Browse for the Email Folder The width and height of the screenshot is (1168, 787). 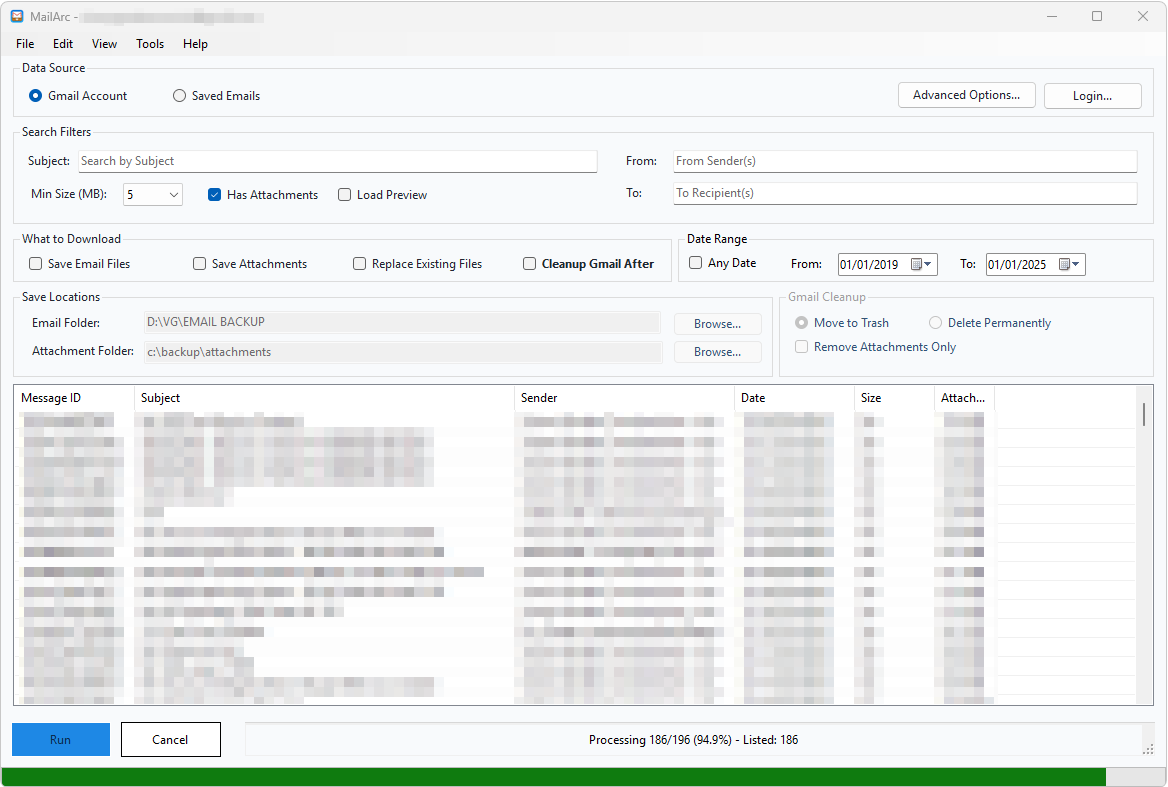[717, 324]
